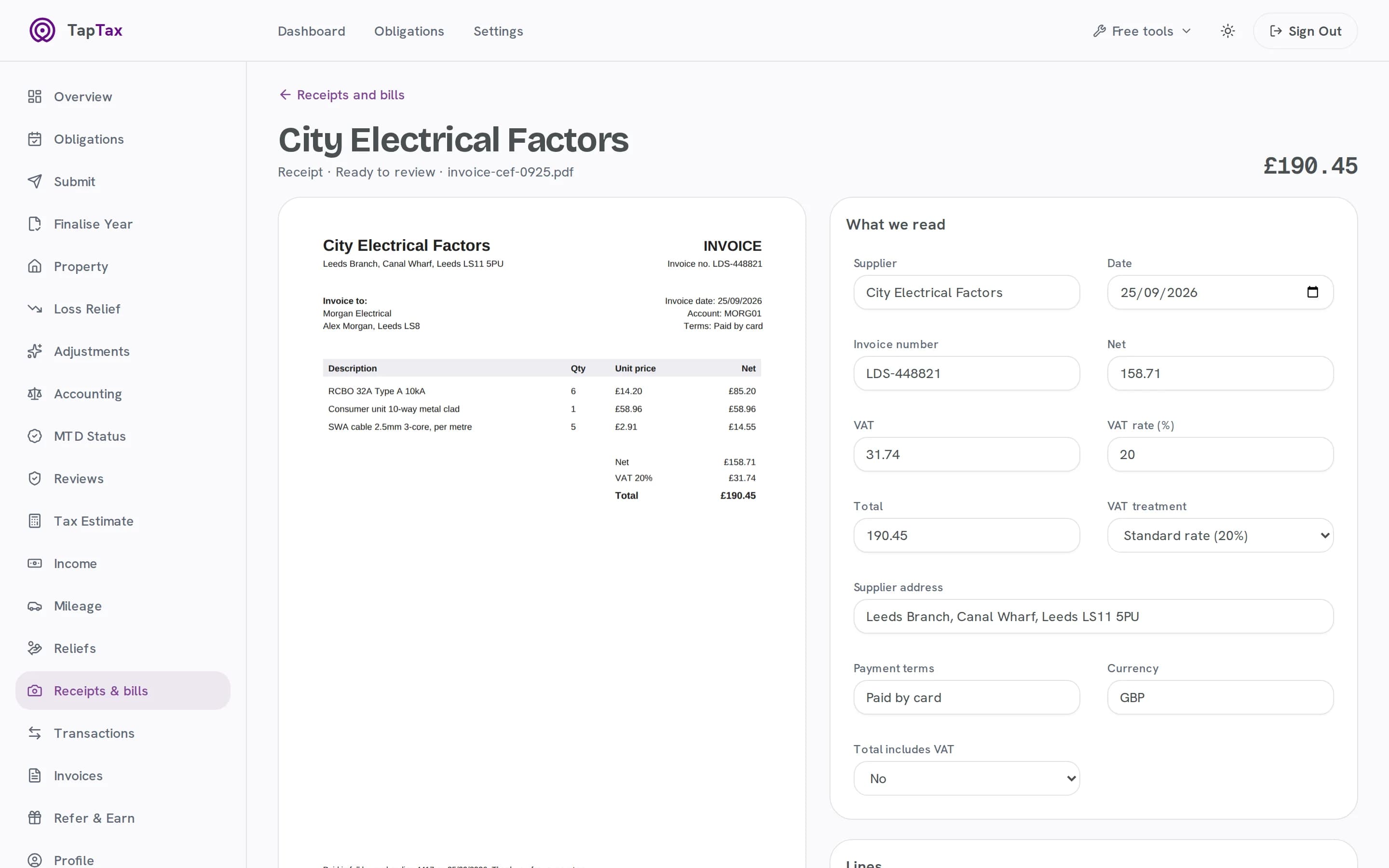Click the 'What we read' heading
The width and height of the screenshot is (1389, 868).
[896, 224]
